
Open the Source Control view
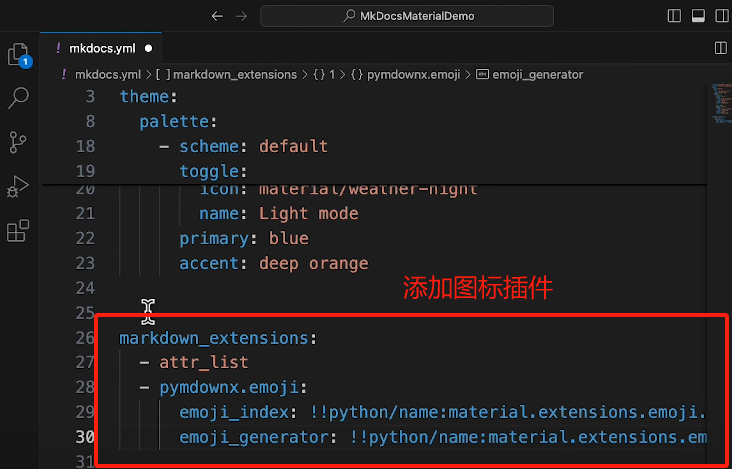click(18, 142)
